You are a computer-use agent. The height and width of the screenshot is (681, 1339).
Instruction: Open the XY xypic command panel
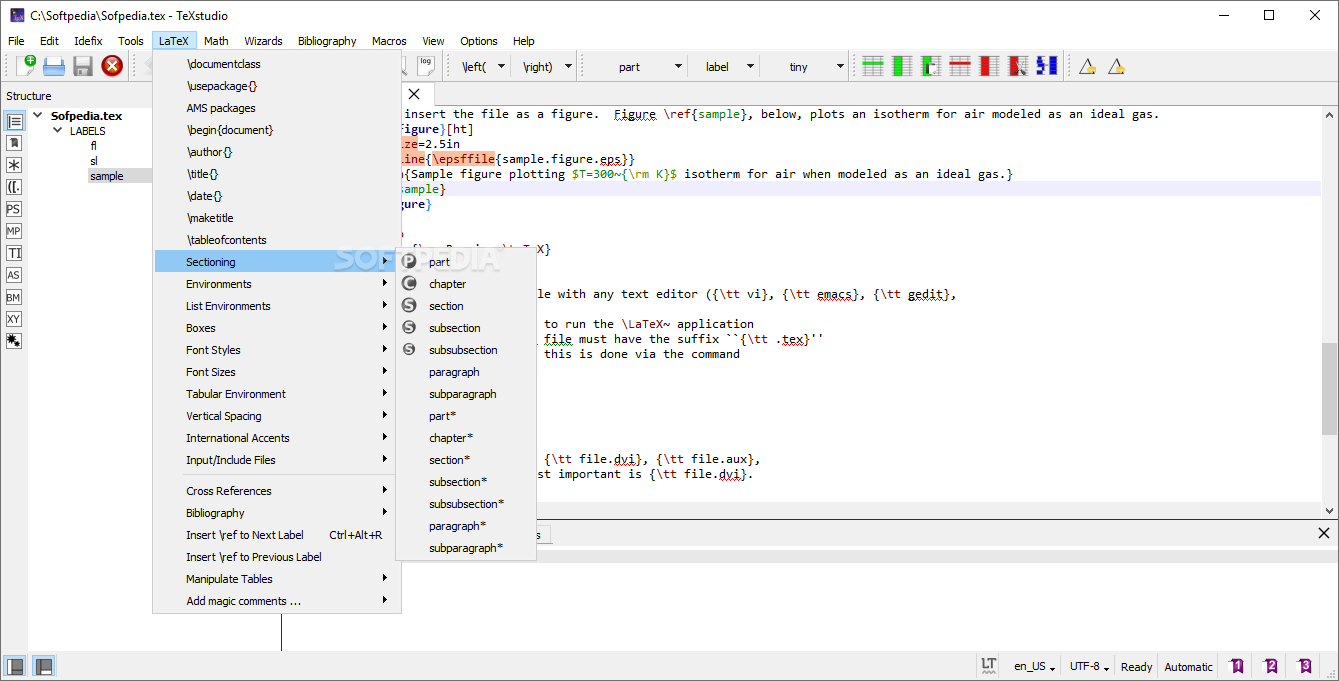(x=14, y=319)
